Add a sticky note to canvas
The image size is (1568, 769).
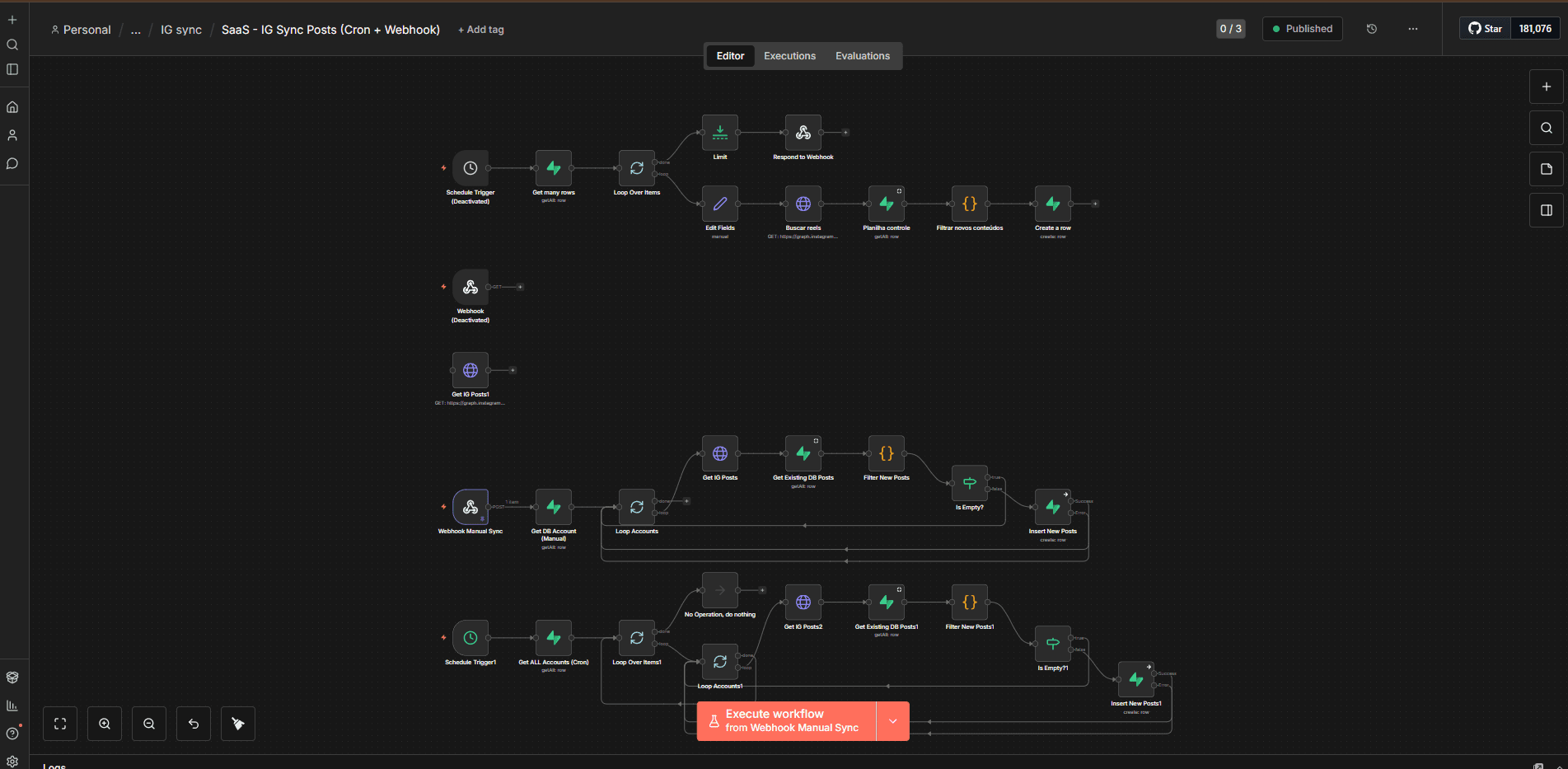point(1546,169)
